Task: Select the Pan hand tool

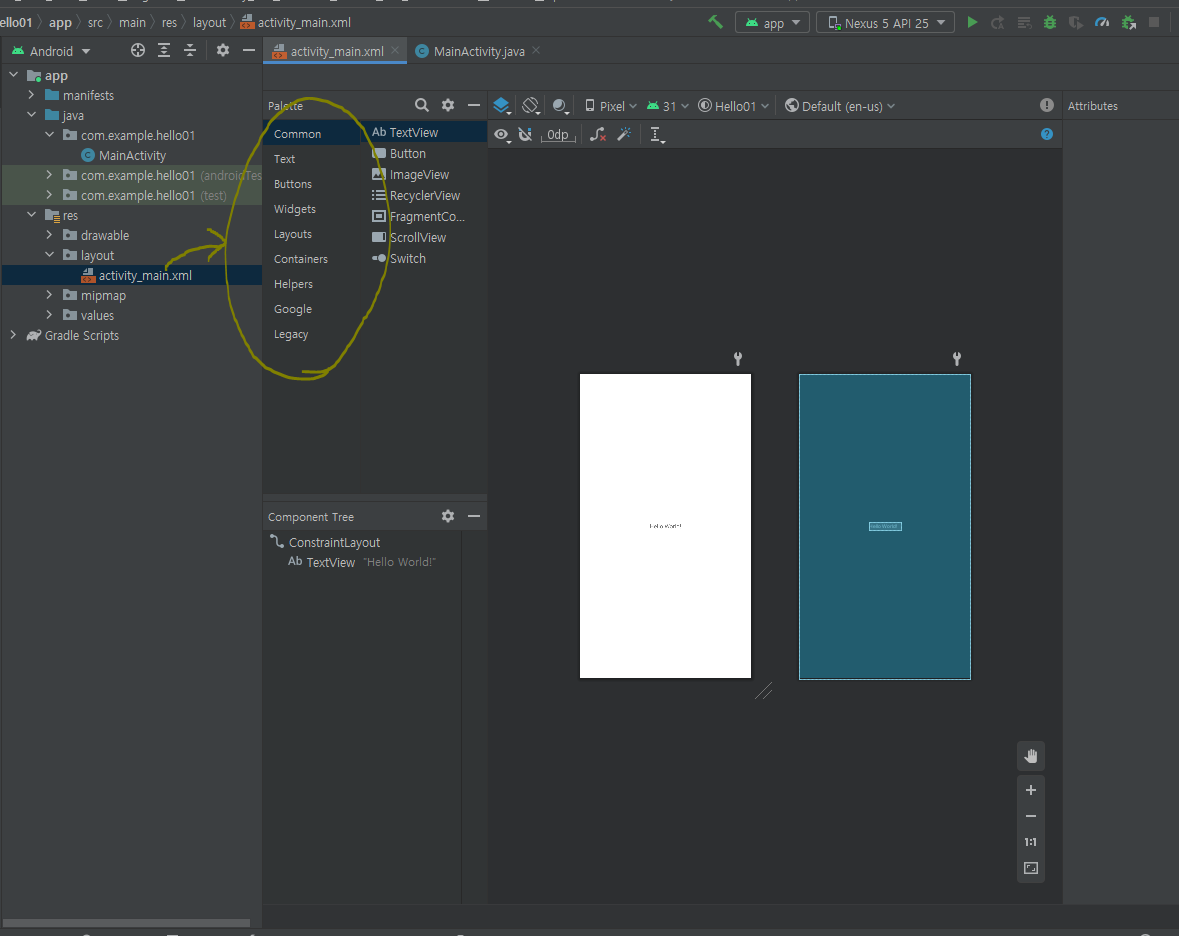Action: [1031, 756]
